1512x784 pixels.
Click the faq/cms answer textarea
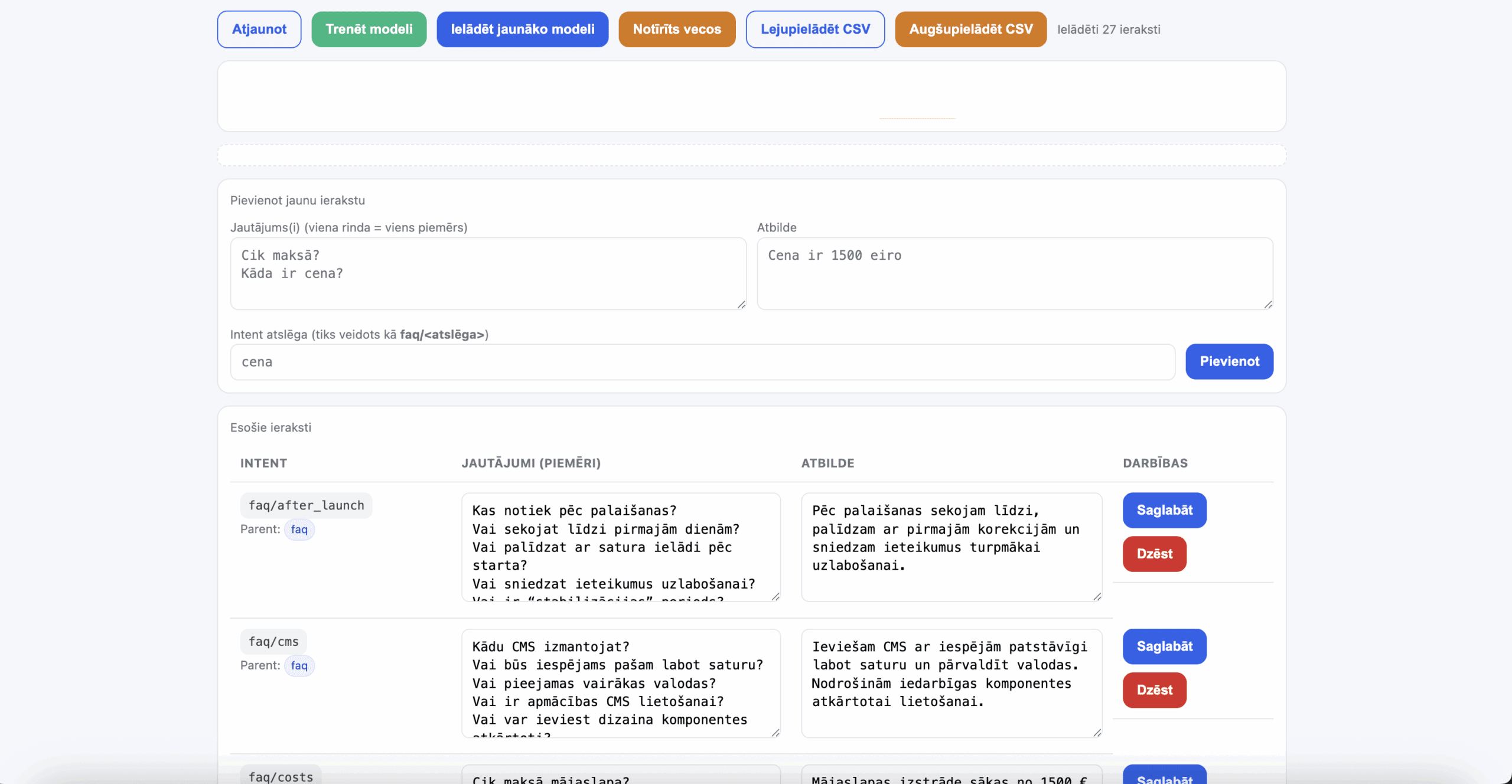(951, 682)
